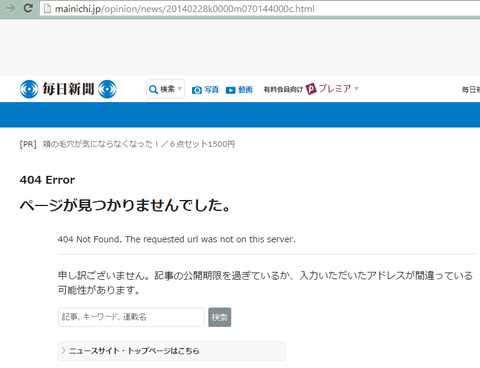
Task: Expand the 検索 dropdown arrow
Action: point(179,89)
